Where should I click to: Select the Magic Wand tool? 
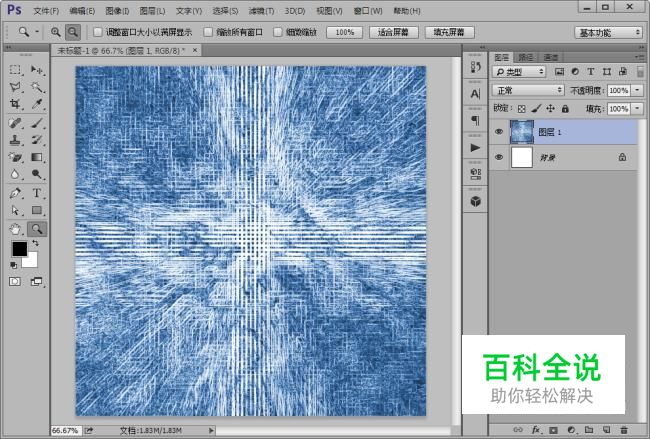(x=37, y=87)
